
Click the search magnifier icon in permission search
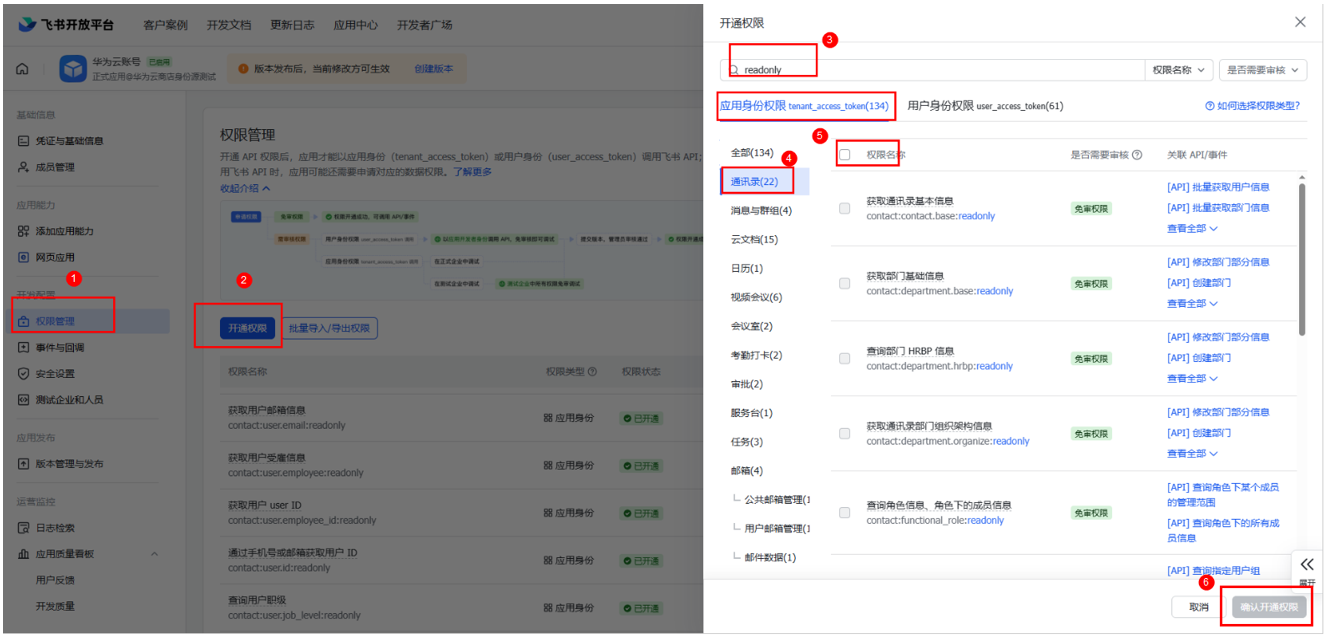coord(733,70)
